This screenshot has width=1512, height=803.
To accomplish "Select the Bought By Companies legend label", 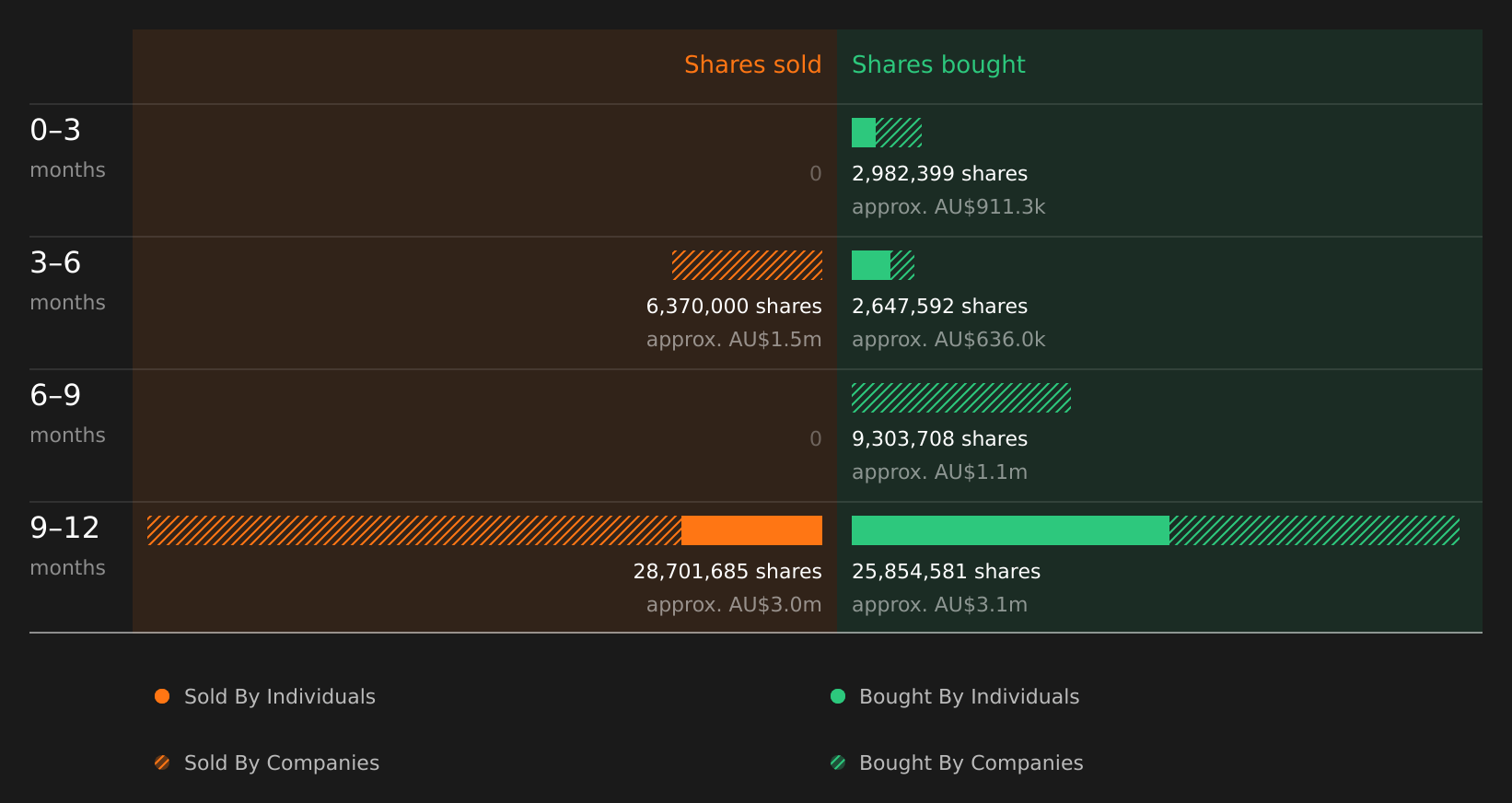I will click(971, 763).
